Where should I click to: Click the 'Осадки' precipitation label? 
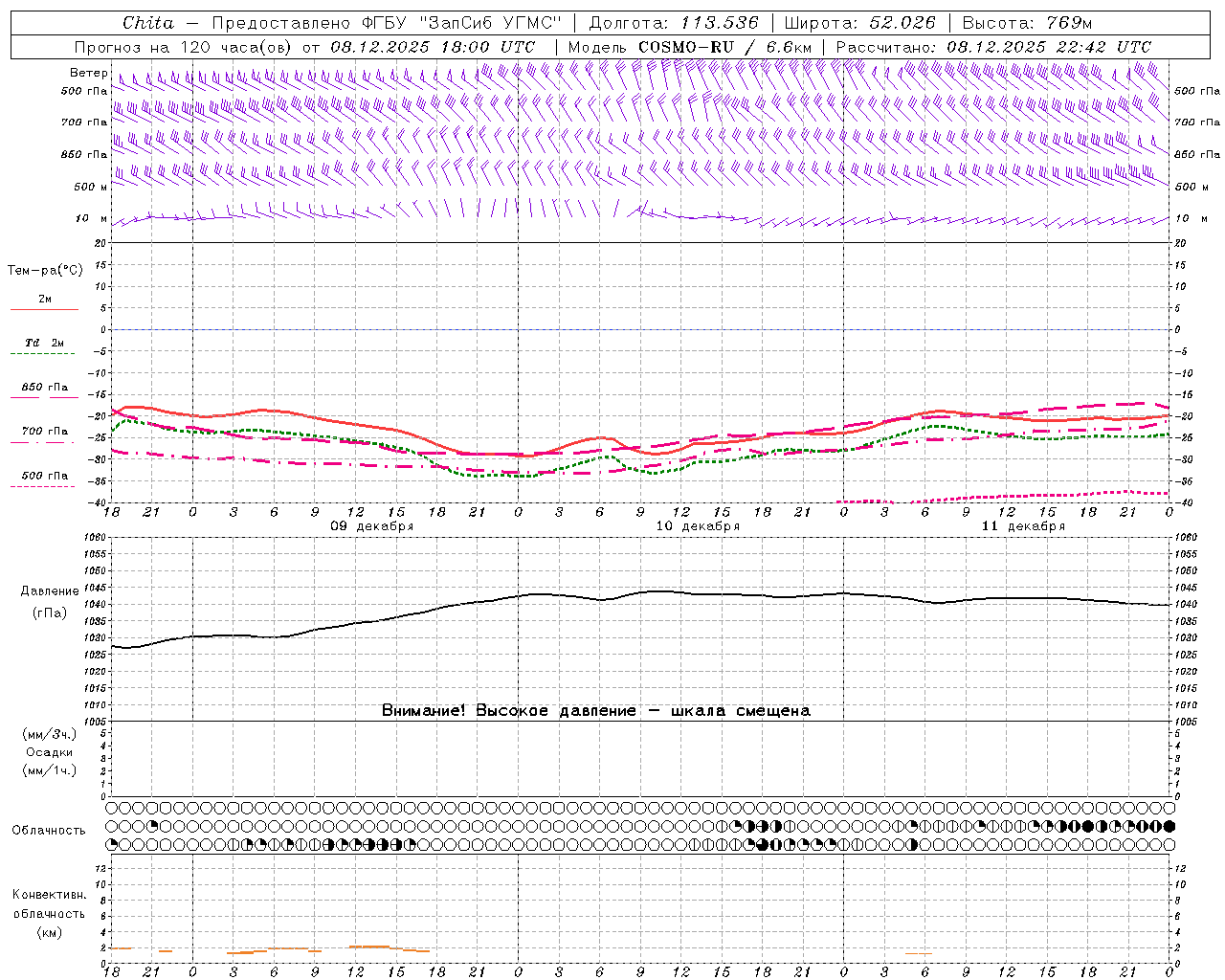click(x=49, y=752)
